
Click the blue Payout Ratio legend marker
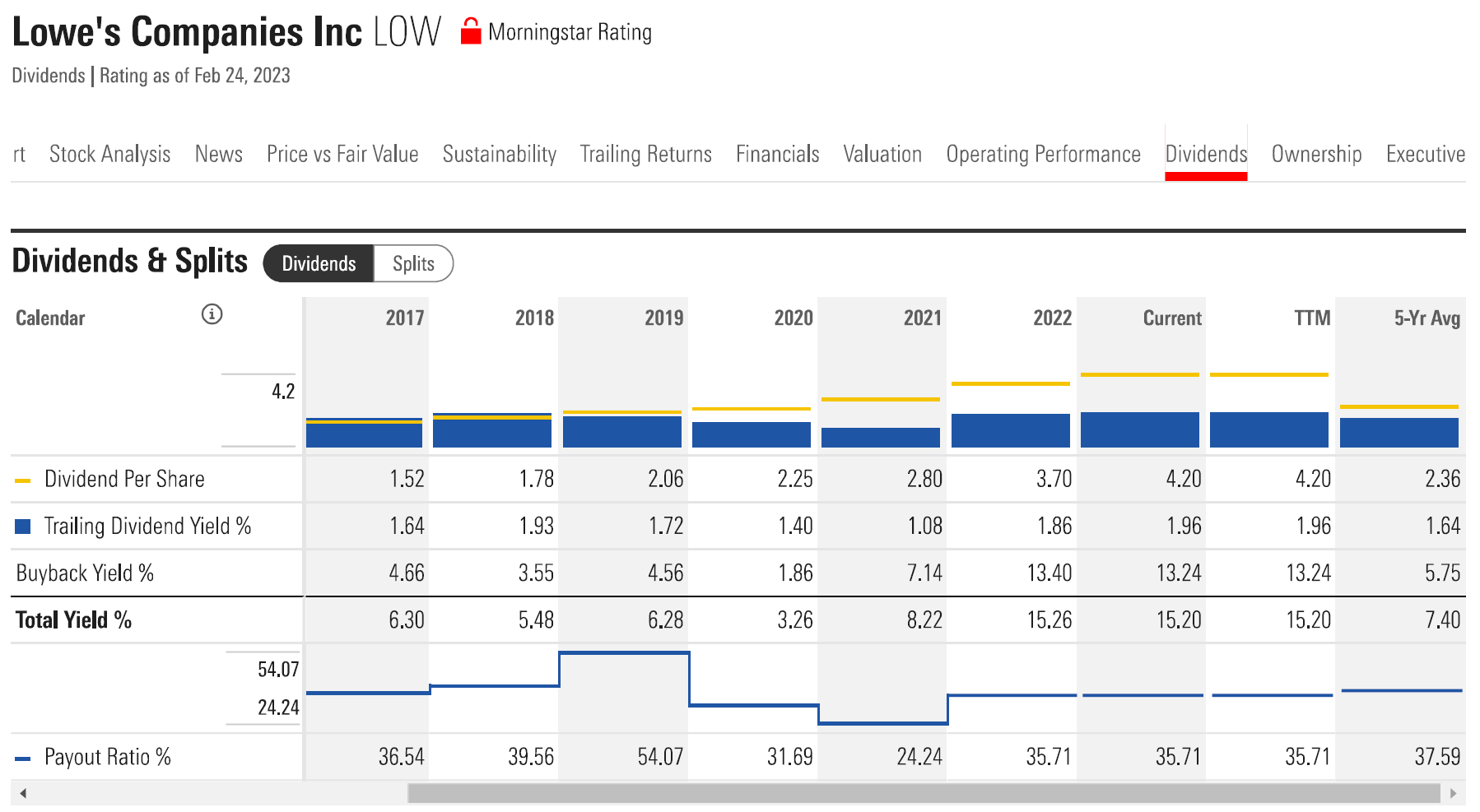click(x=23, y=759)
